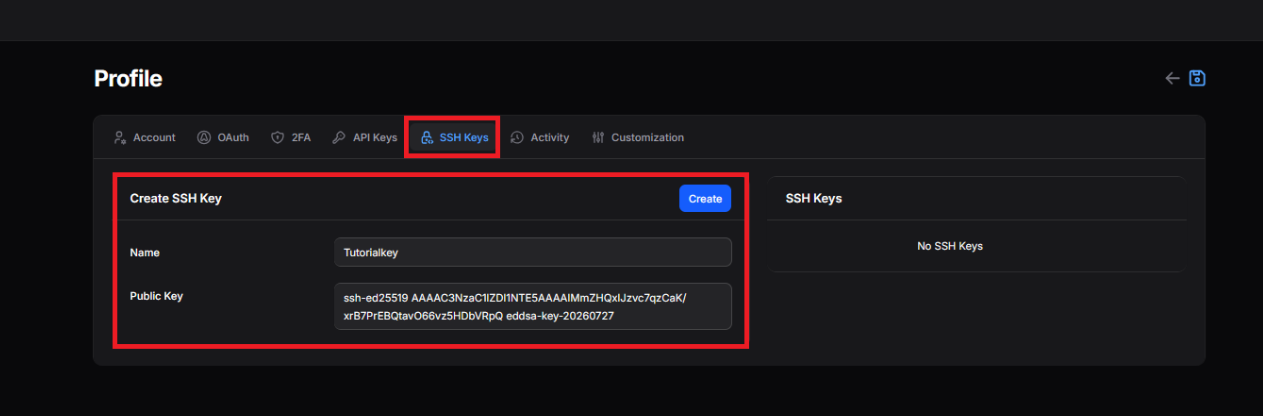Focus the Name input with Tutorialkey

pyautogui.click(x=533, y=252)
